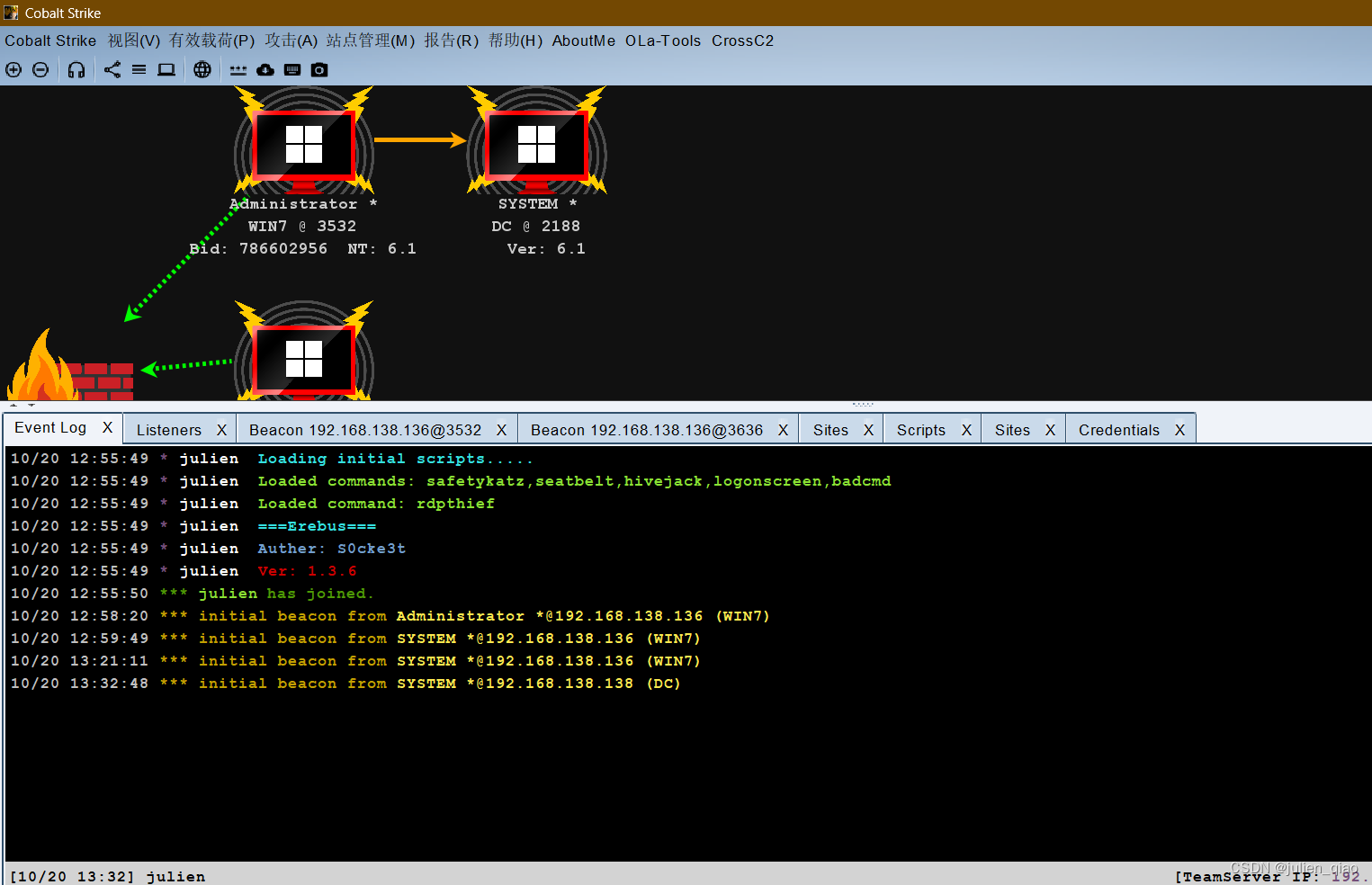Open the Cobalt Strike menu

pyautogui.click(x=50, y=40)
